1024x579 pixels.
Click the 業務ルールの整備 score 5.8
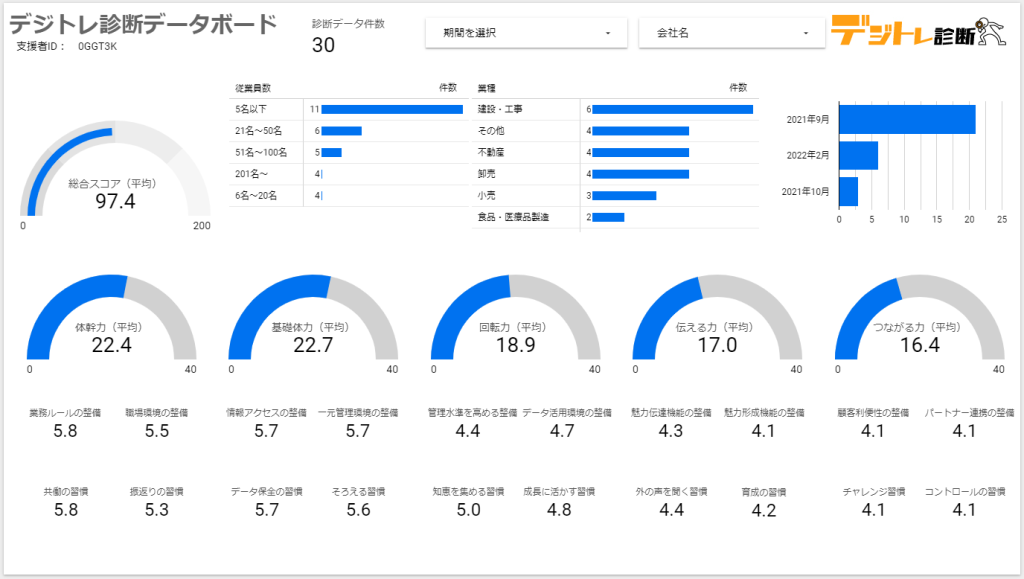point(65,432)
